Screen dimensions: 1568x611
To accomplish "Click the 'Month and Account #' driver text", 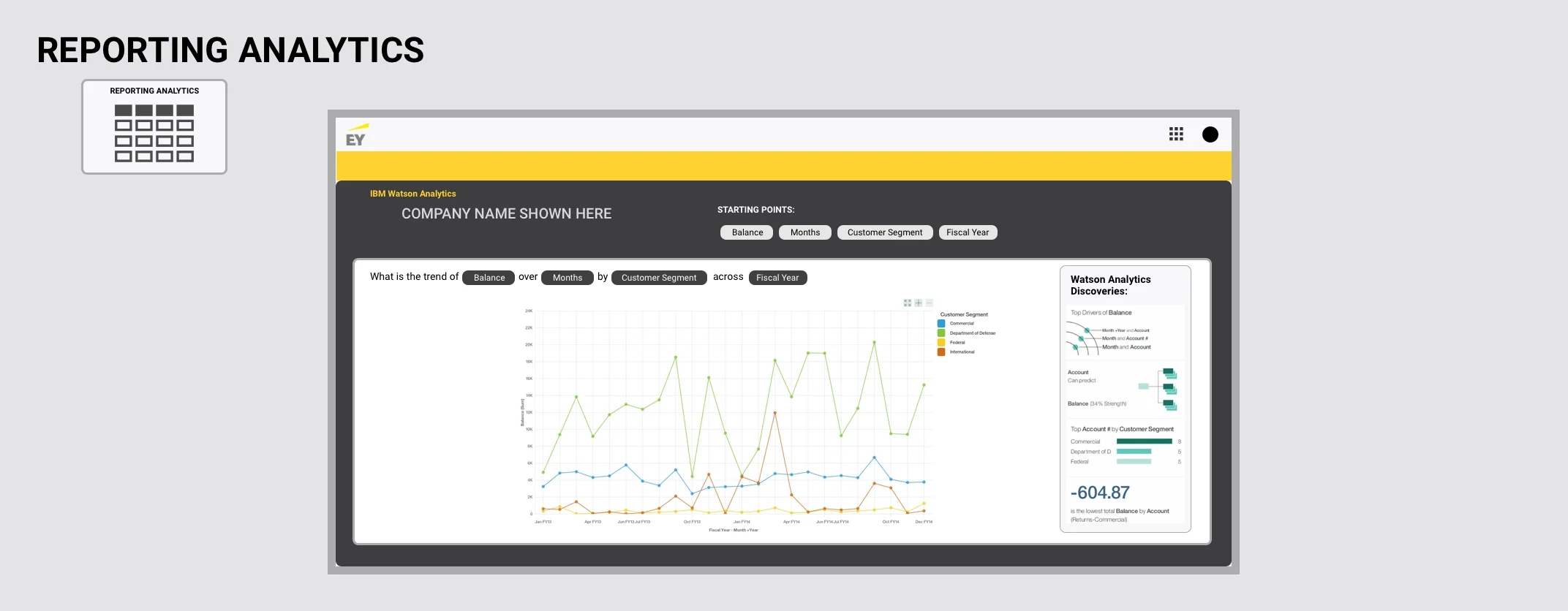I will click(x=1125, y=338).
